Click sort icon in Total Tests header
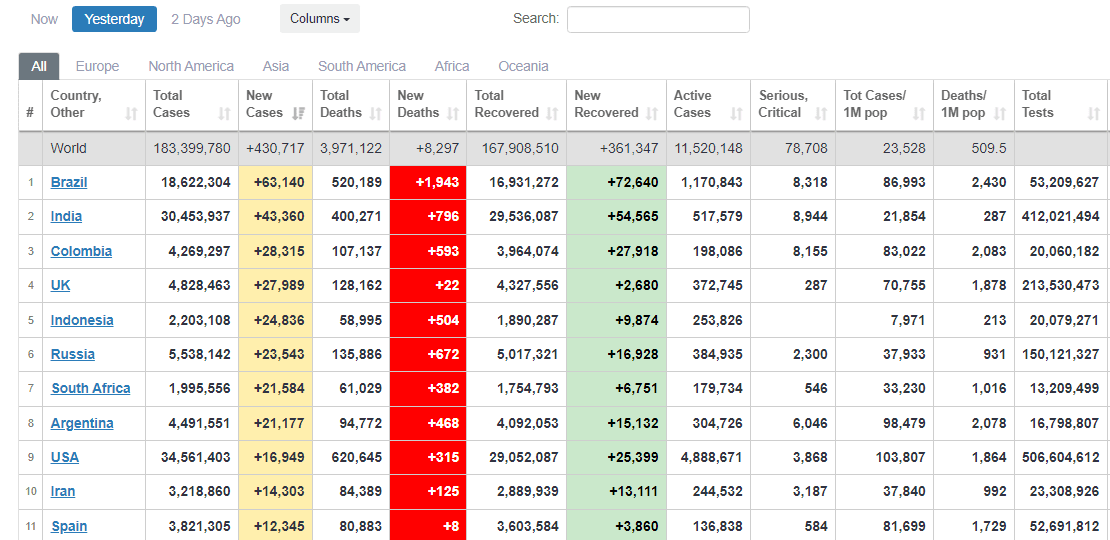This screenshot has width=1110, height=540. (1093, 114)
